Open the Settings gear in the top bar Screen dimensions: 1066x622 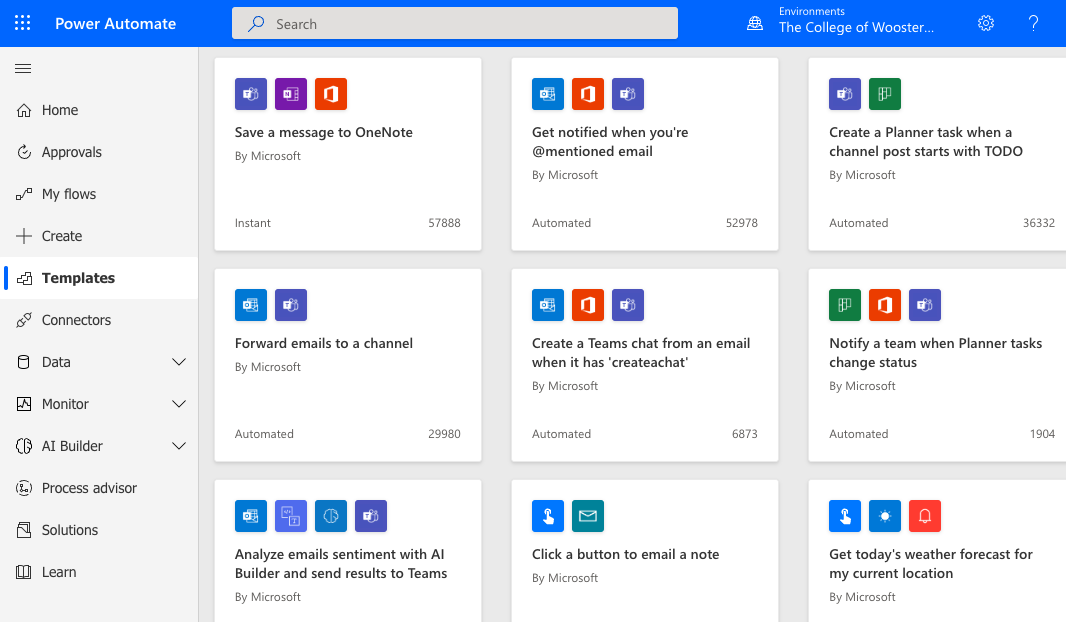click(x=986, y=22)
